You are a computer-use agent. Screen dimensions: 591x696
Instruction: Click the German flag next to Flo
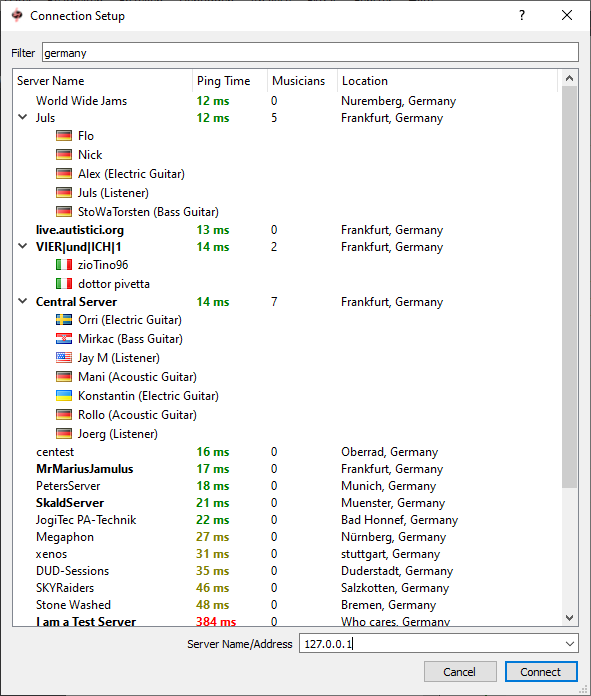point(64,136)
